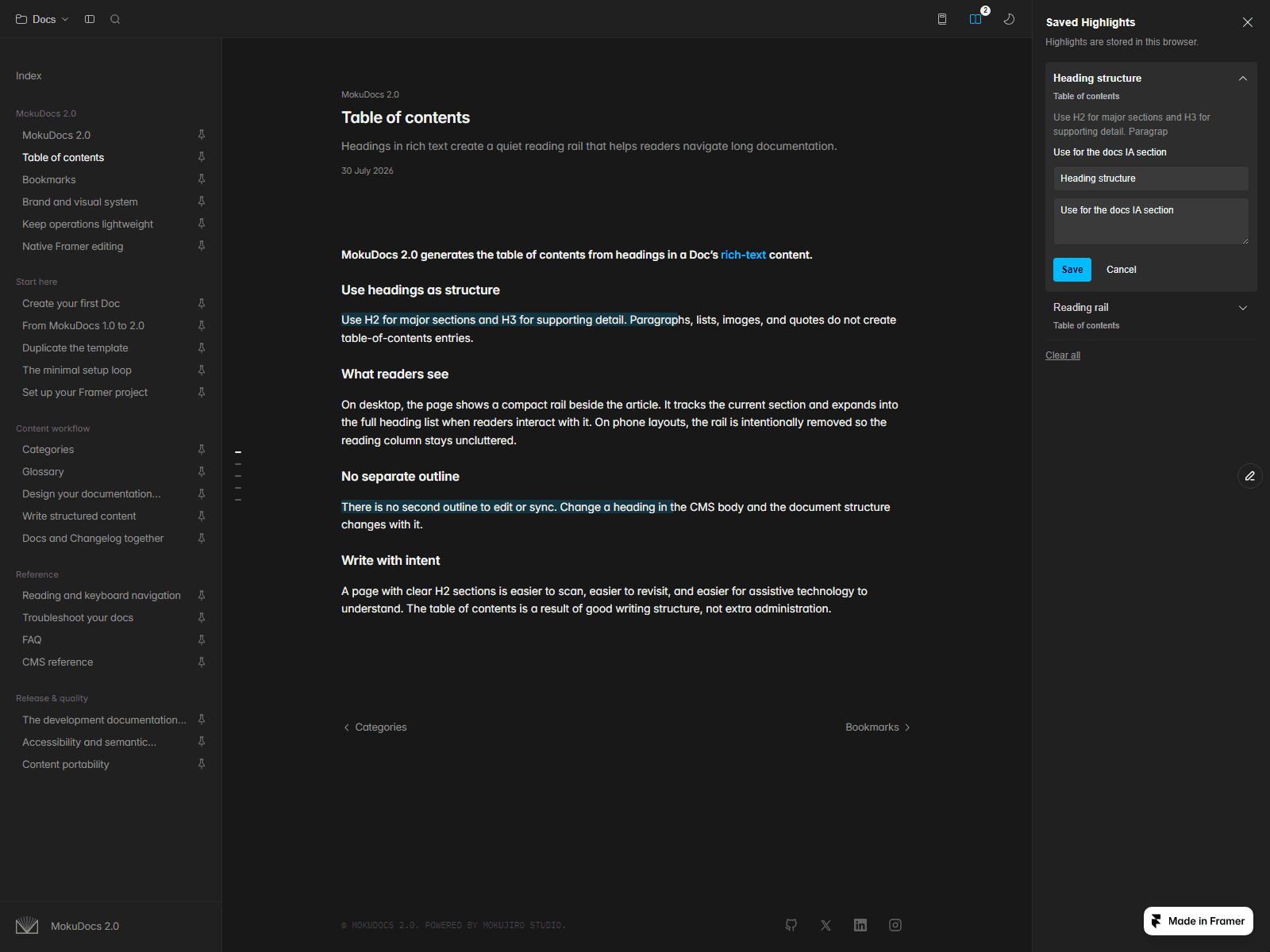Image resolution: width=1270 pixels, height=952 pixels.
Task: Toggle dark mode moon icon
Action: [1009, 19]
